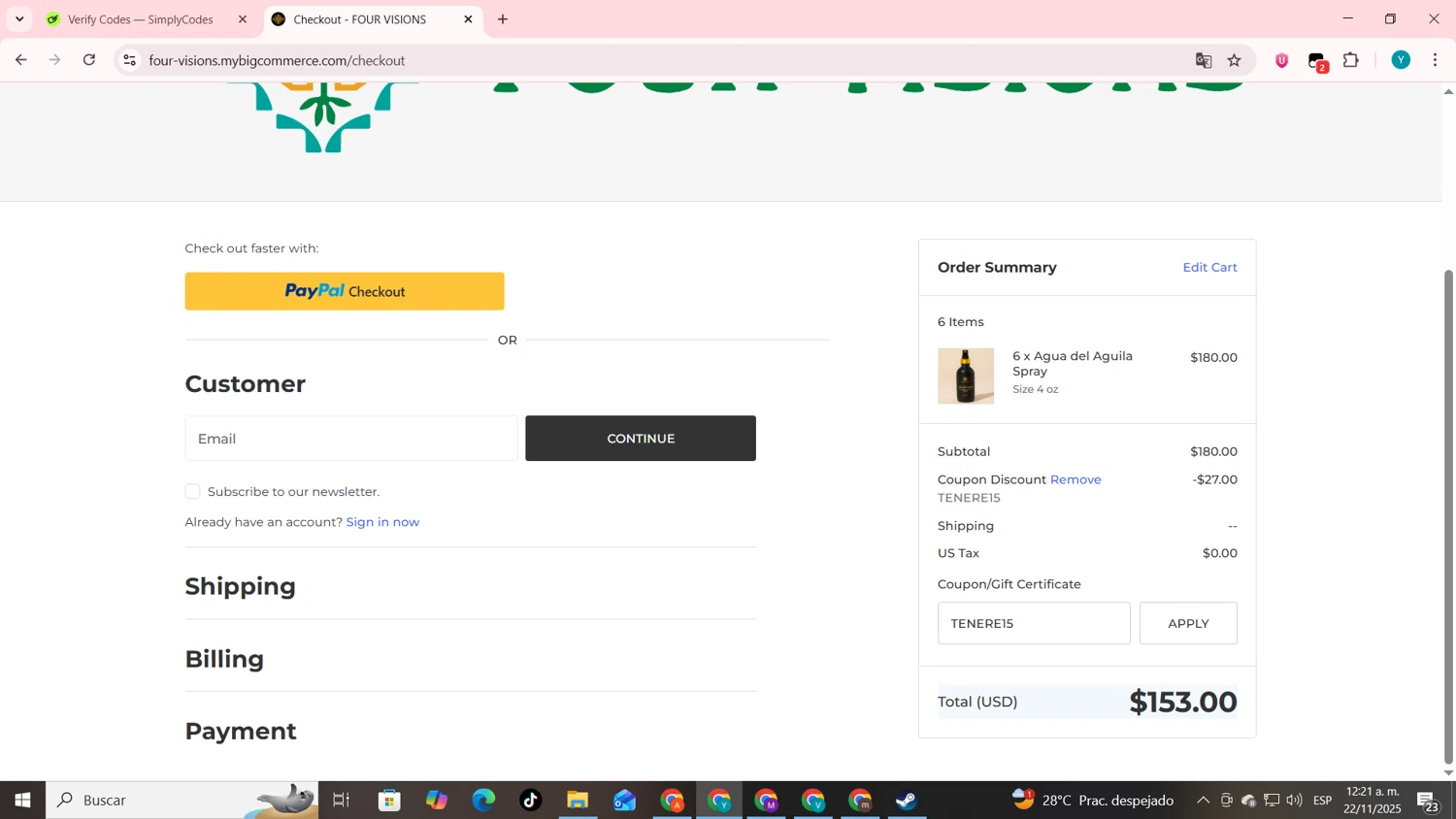Click the Coupon/Gift Certificate input field
The height and width of the screenshot is (819, 1456).
click(1034, 623)
